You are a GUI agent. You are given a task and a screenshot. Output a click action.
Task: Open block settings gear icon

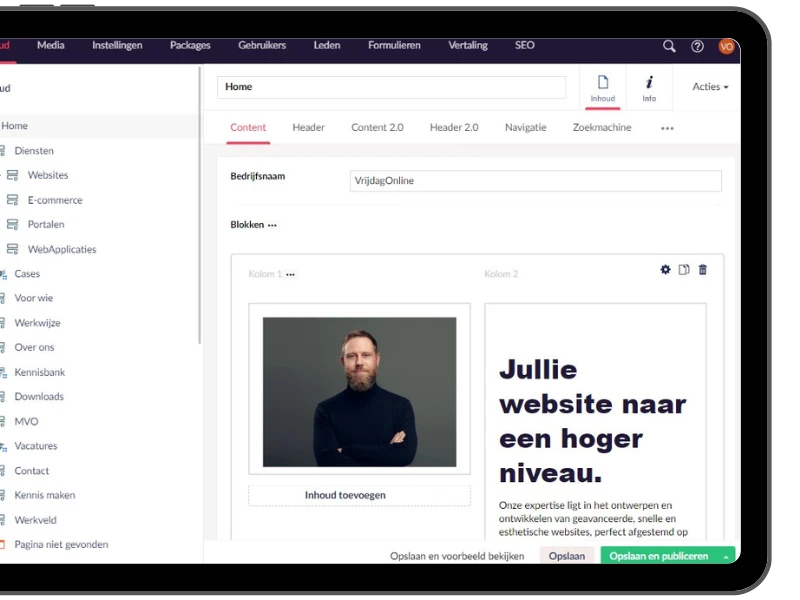click(x=666, y=270)
